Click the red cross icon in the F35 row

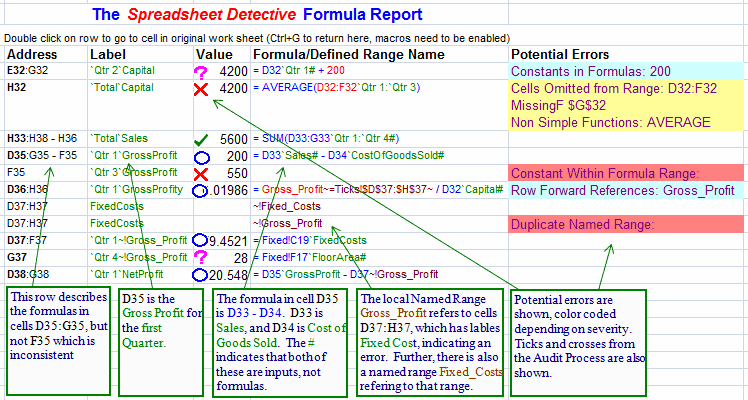point(201,174)
